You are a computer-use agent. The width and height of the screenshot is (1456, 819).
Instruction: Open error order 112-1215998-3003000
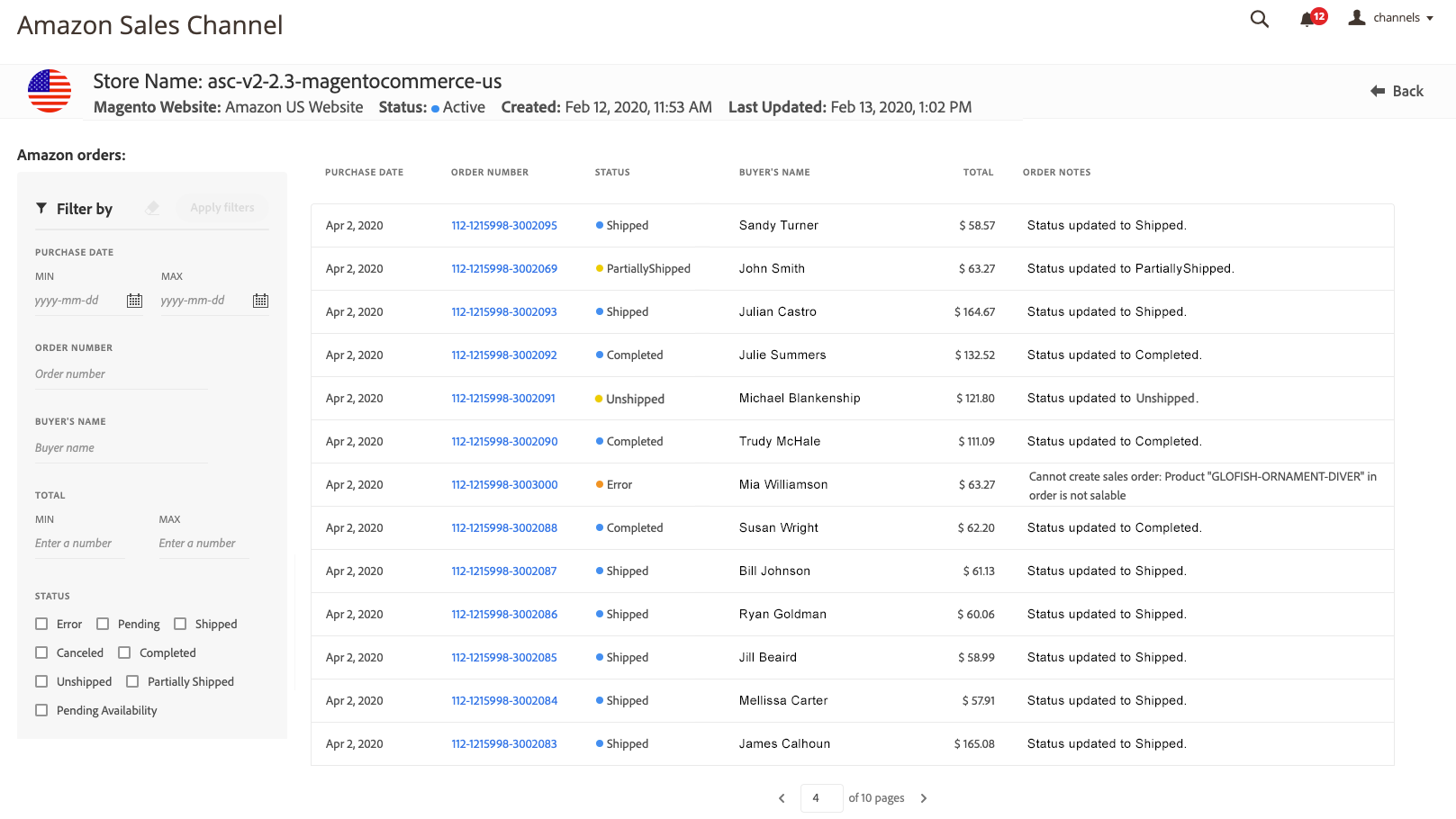click(x=504, y=485)
